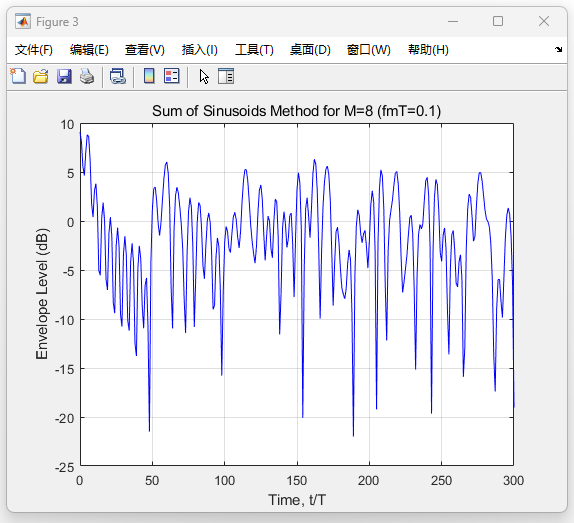574x523 pixels.
Task: Open the 窗口(W) menu
Action: point(369,50)
